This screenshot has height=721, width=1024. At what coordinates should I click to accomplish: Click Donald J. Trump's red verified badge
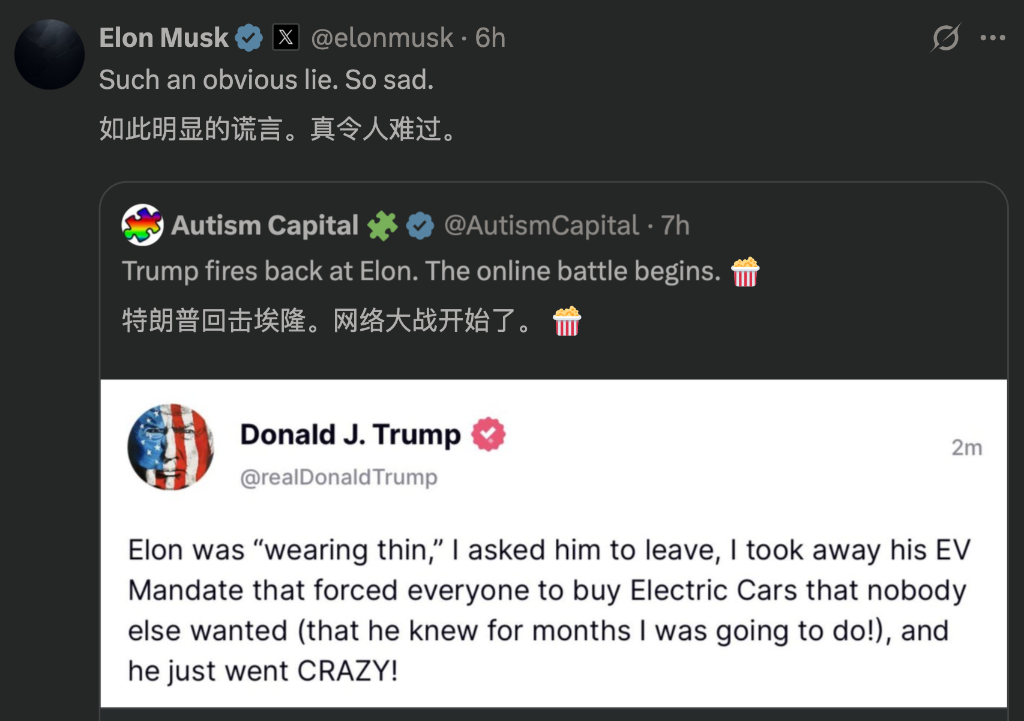coord(489,434)
